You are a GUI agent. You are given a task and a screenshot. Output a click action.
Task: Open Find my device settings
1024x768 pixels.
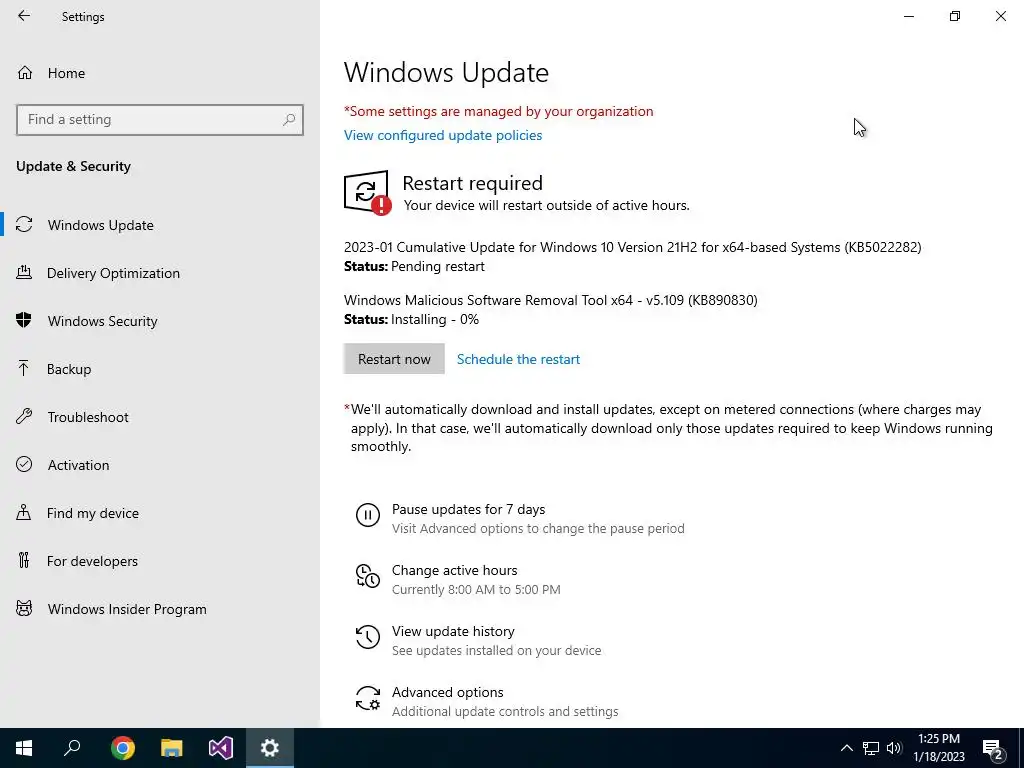tap(92, 513)
